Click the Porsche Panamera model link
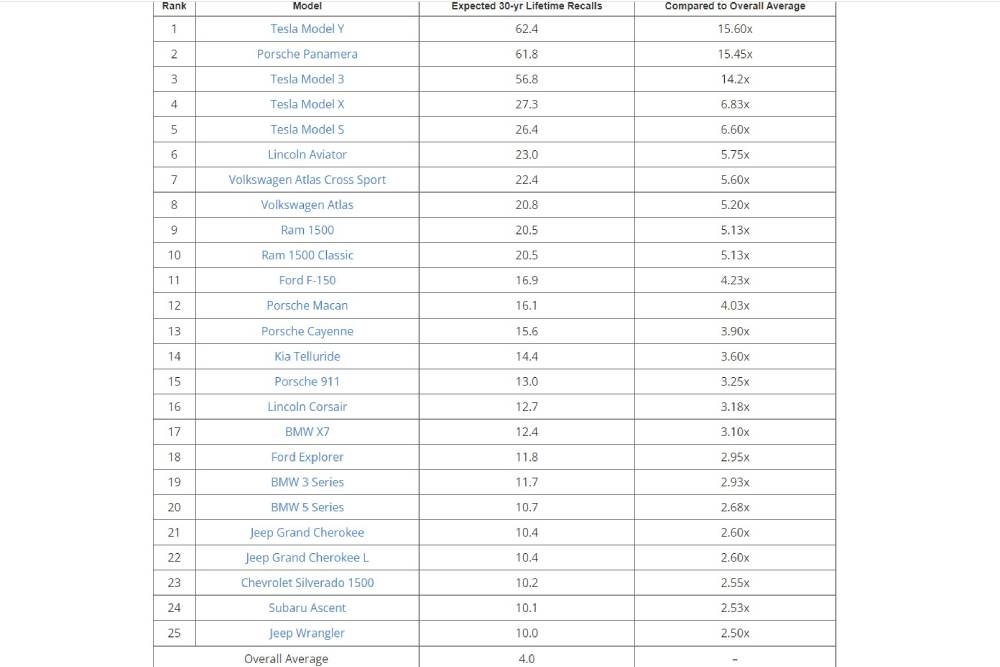 click(307, 54)
